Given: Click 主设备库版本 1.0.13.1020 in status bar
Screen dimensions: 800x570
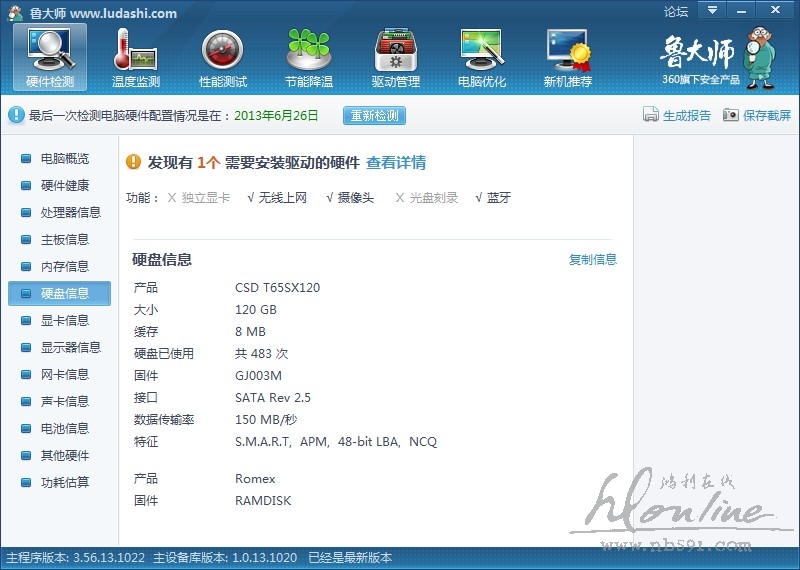Looking at the screenshot, I should point(225,558).
